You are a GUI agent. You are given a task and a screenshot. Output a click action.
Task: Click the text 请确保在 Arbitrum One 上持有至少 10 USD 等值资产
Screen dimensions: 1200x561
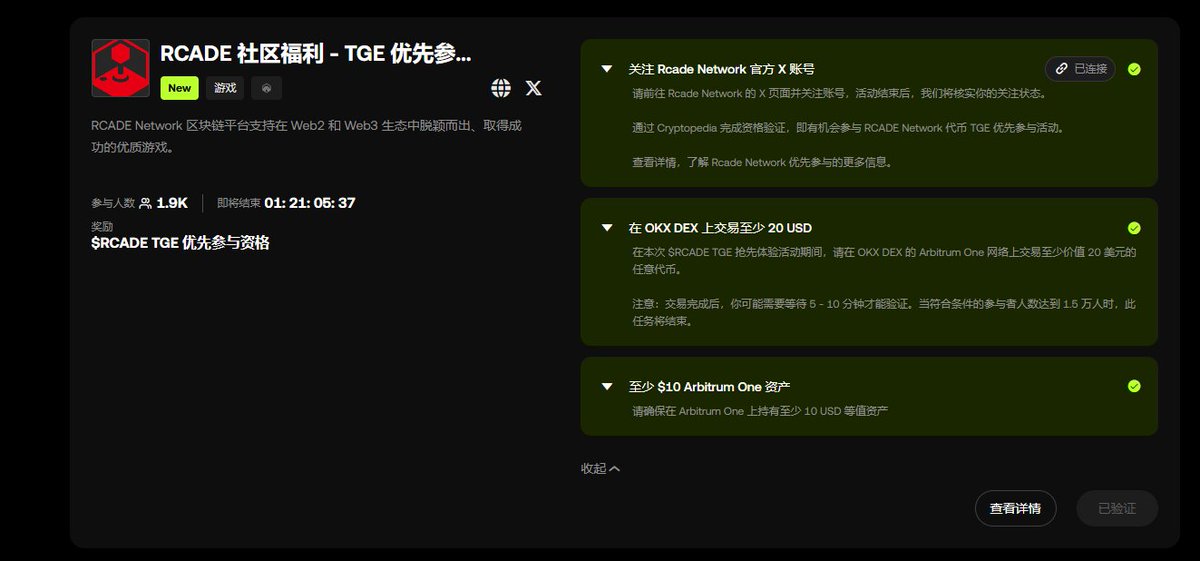[x=760, y=411]
